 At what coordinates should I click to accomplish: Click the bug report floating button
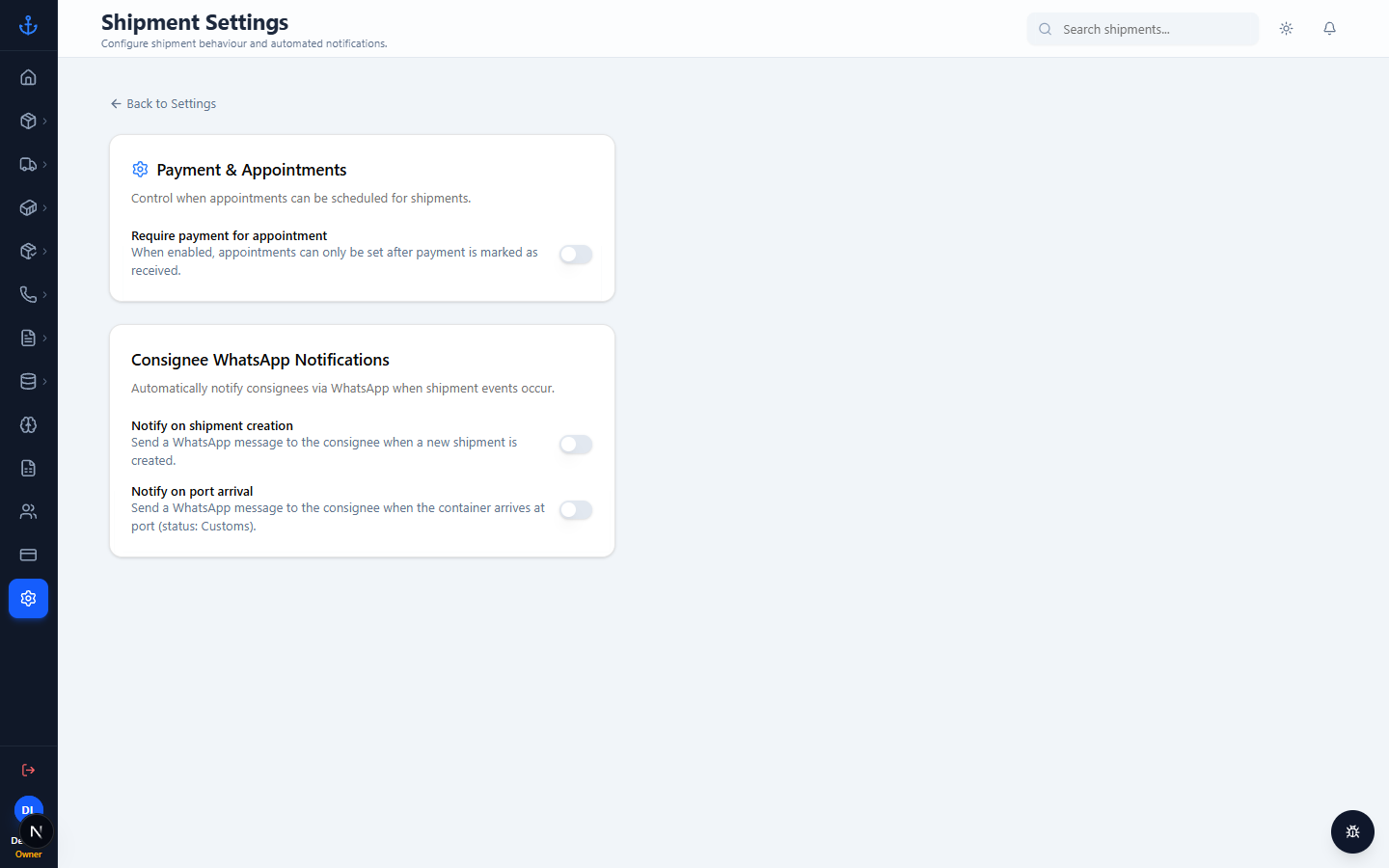pyautogui.click(x=1352, y=831)
